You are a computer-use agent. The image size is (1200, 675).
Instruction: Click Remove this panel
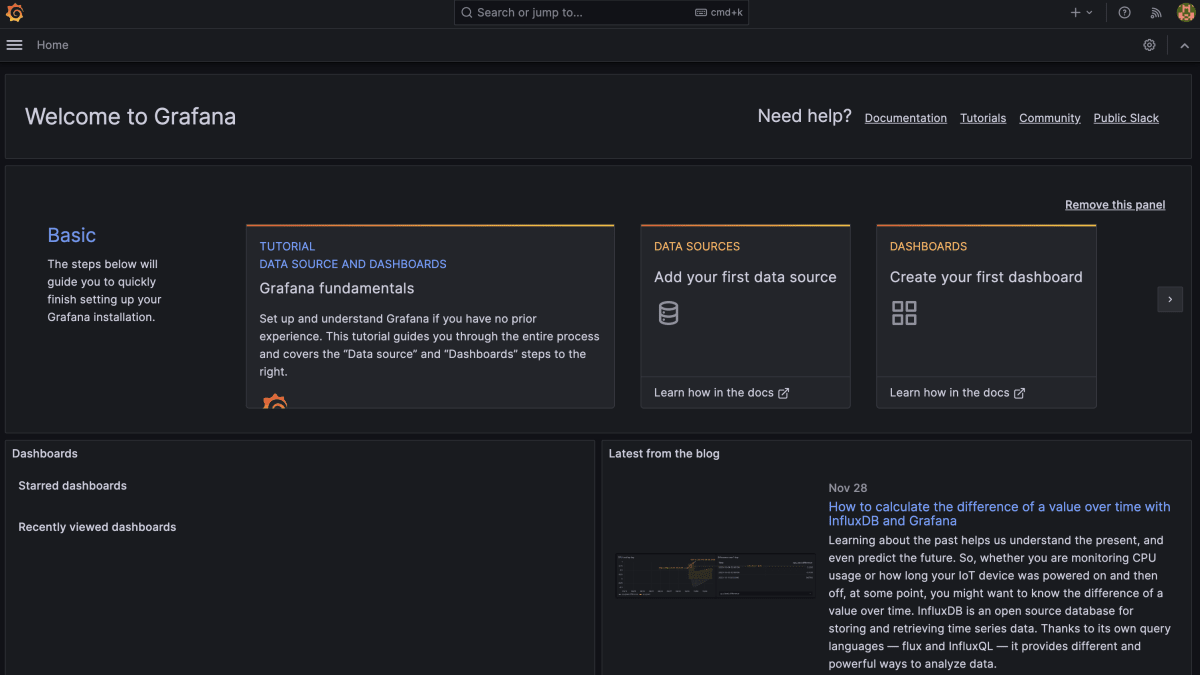click(1115, 204)
